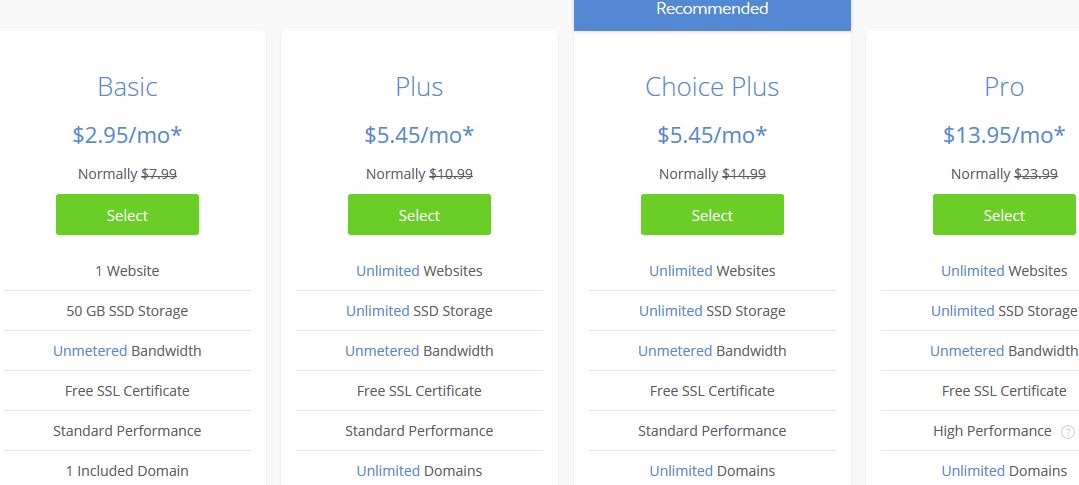Click the Pro plan heading
1079x485 pixels.
[x=1004, y=87]
